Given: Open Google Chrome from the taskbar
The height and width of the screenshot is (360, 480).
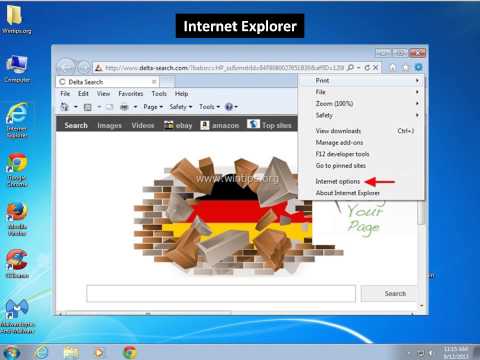Looking at the screenshot, I should coord(130,352).
